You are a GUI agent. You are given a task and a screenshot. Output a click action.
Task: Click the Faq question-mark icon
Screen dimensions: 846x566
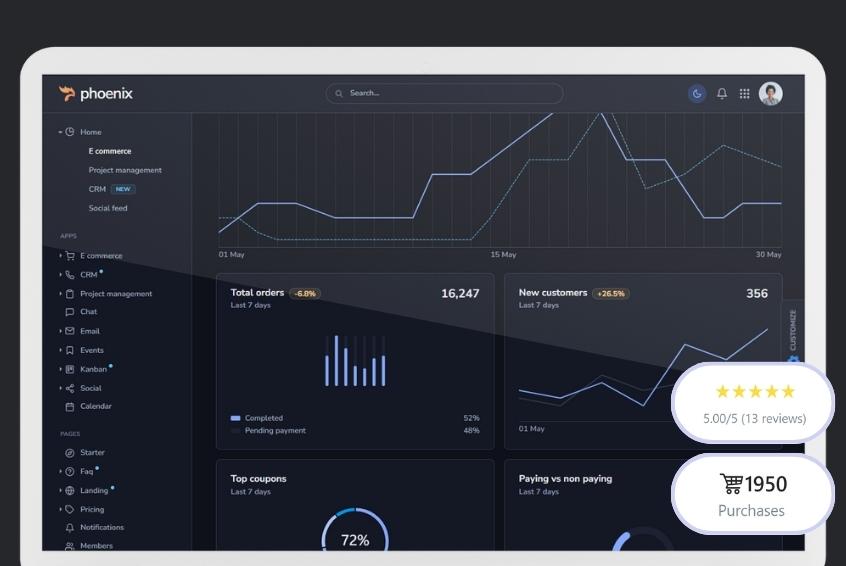(x=70, y=472)
